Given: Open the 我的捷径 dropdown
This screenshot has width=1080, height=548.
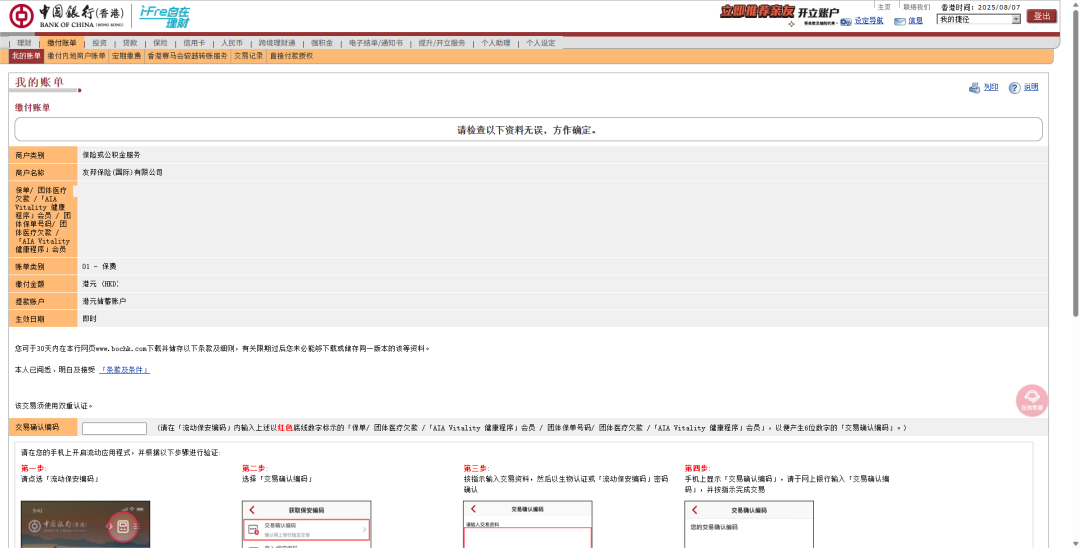Looking at the screenshot, I should (x=978, y=19).
